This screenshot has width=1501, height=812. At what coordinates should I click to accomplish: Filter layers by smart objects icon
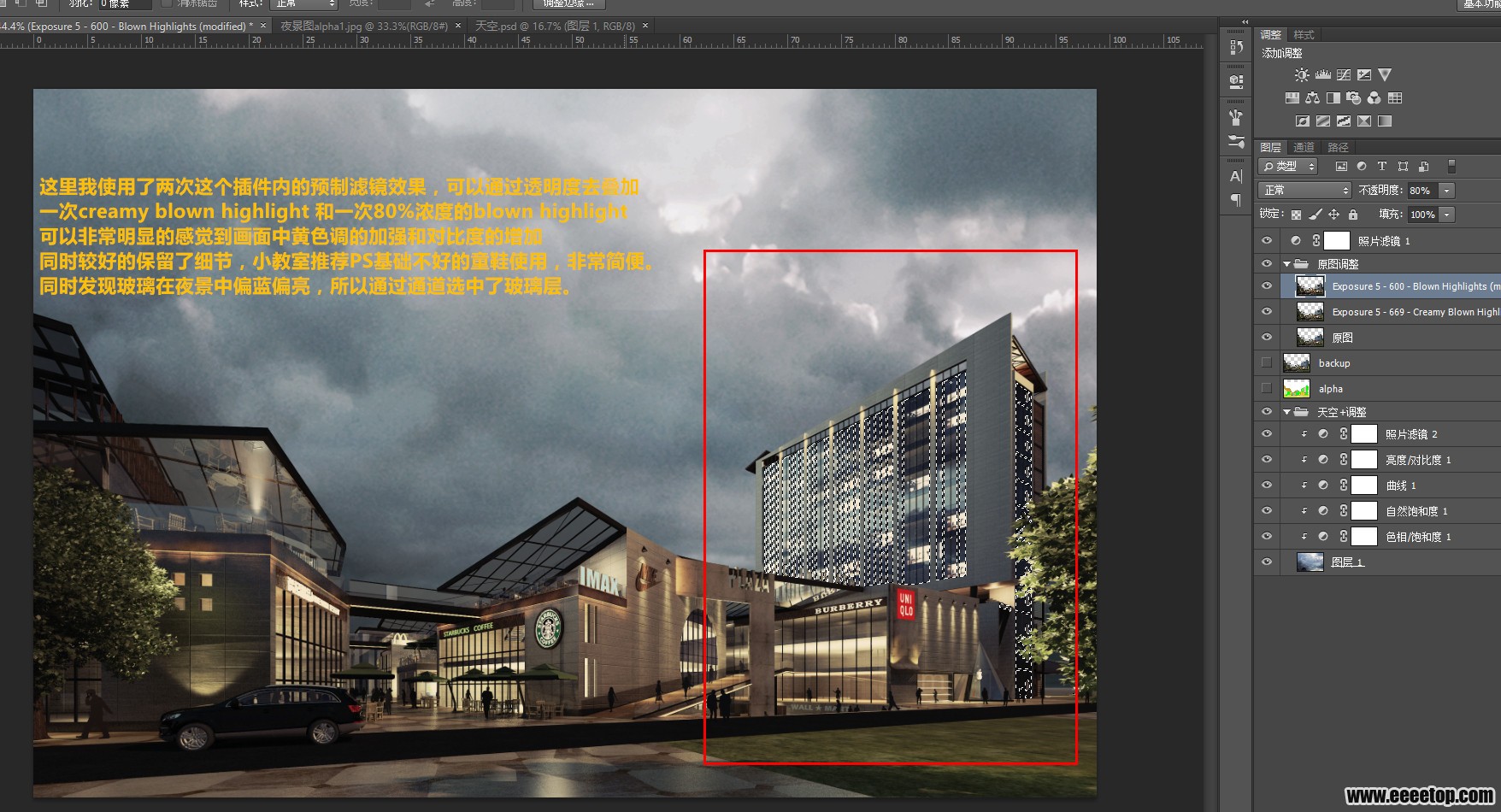[1423, 167]
